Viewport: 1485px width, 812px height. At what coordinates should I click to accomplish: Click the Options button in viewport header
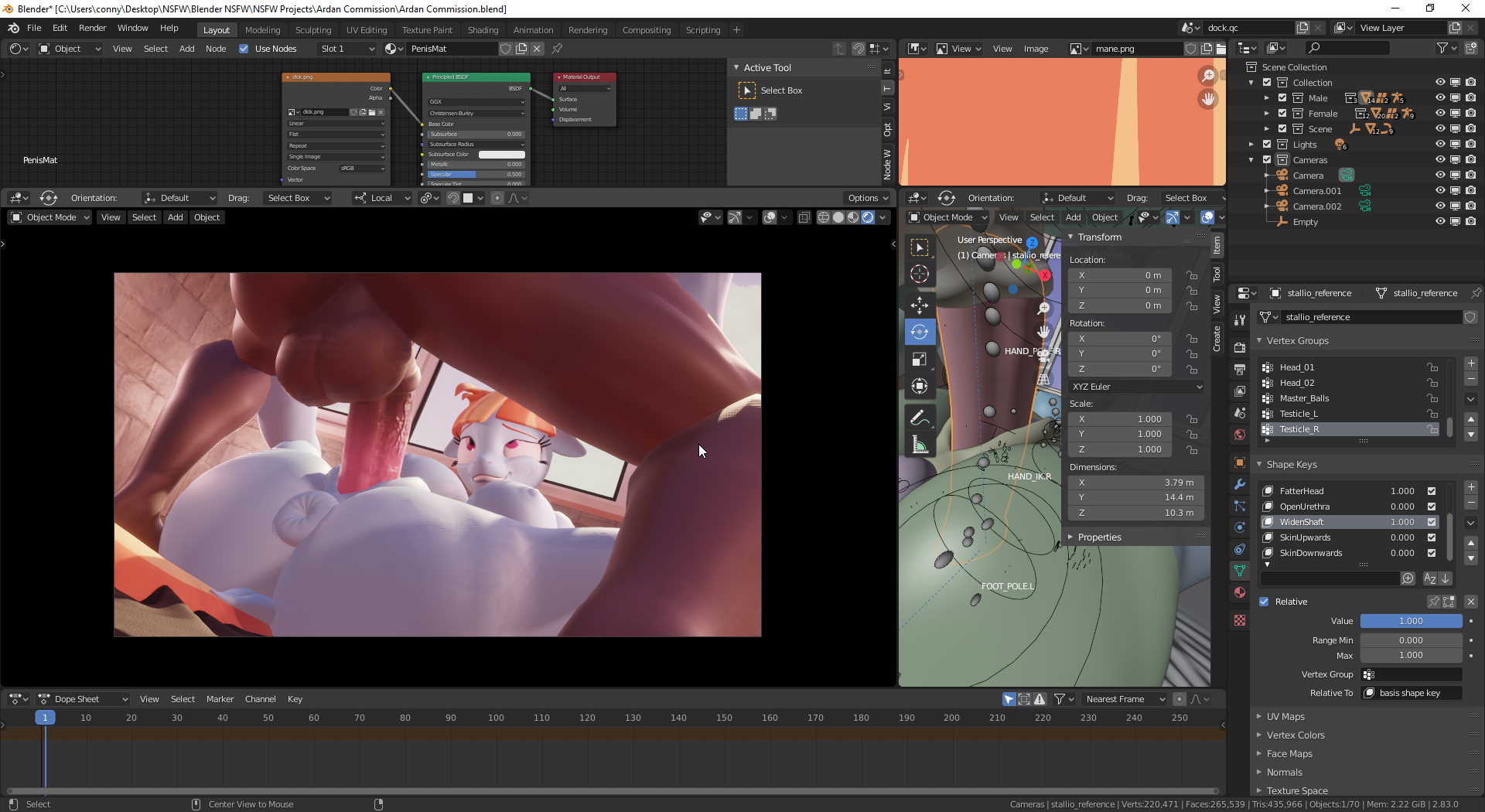tap(867, 198)
